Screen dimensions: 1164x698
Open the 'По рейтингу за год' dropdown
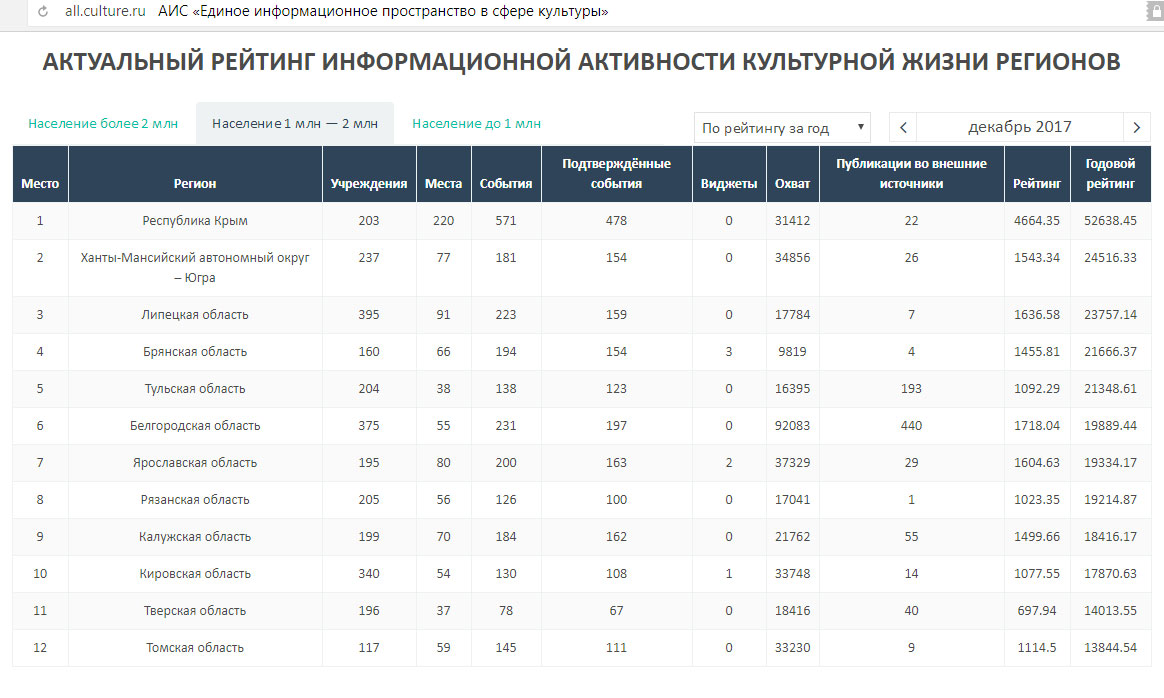[x=782, y=128]
